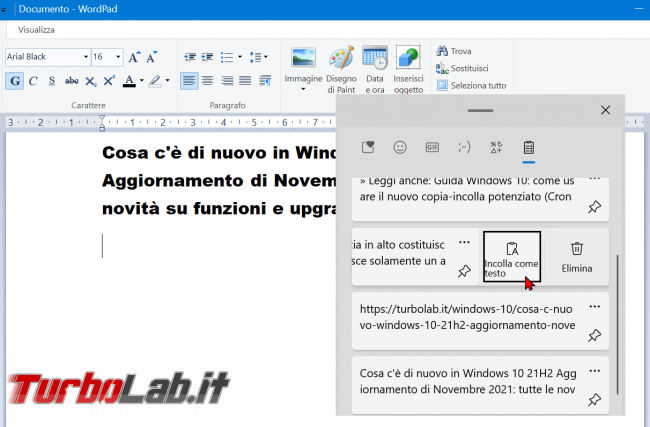650x427 pixels.
Task: Open the list style dropdown arrow
Action: click(240, 57)
